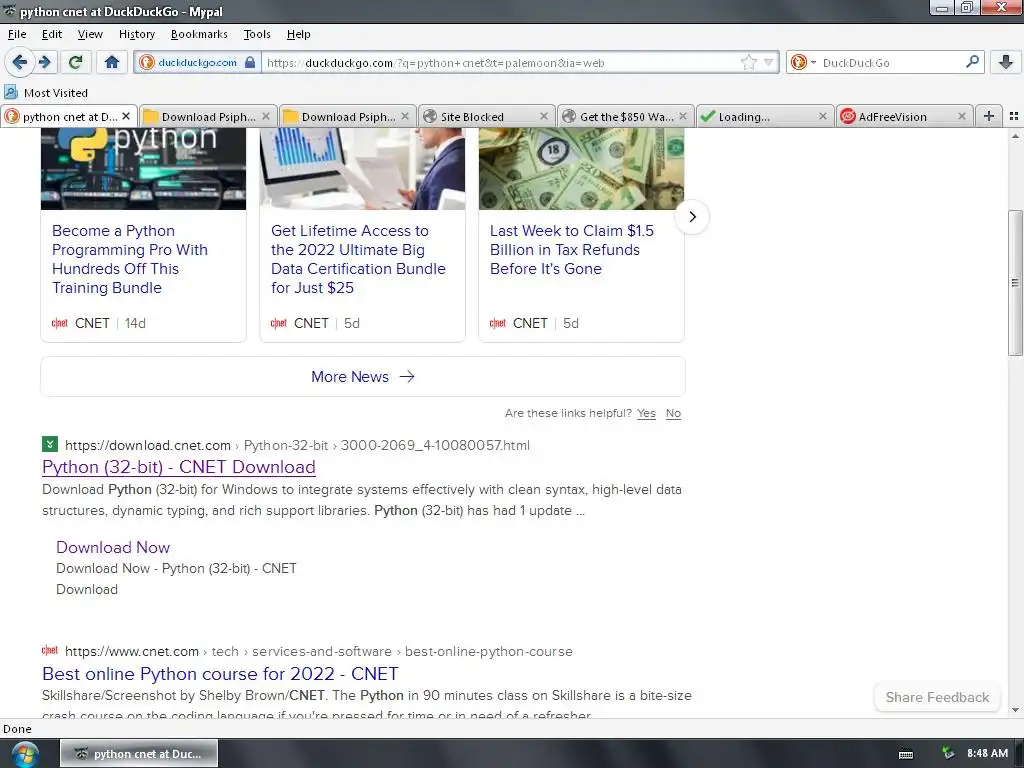1024x768 pixels.
Task: Switch to the second Download Psiphon tab
Action: pyautogui.click(x=347, y=116)
